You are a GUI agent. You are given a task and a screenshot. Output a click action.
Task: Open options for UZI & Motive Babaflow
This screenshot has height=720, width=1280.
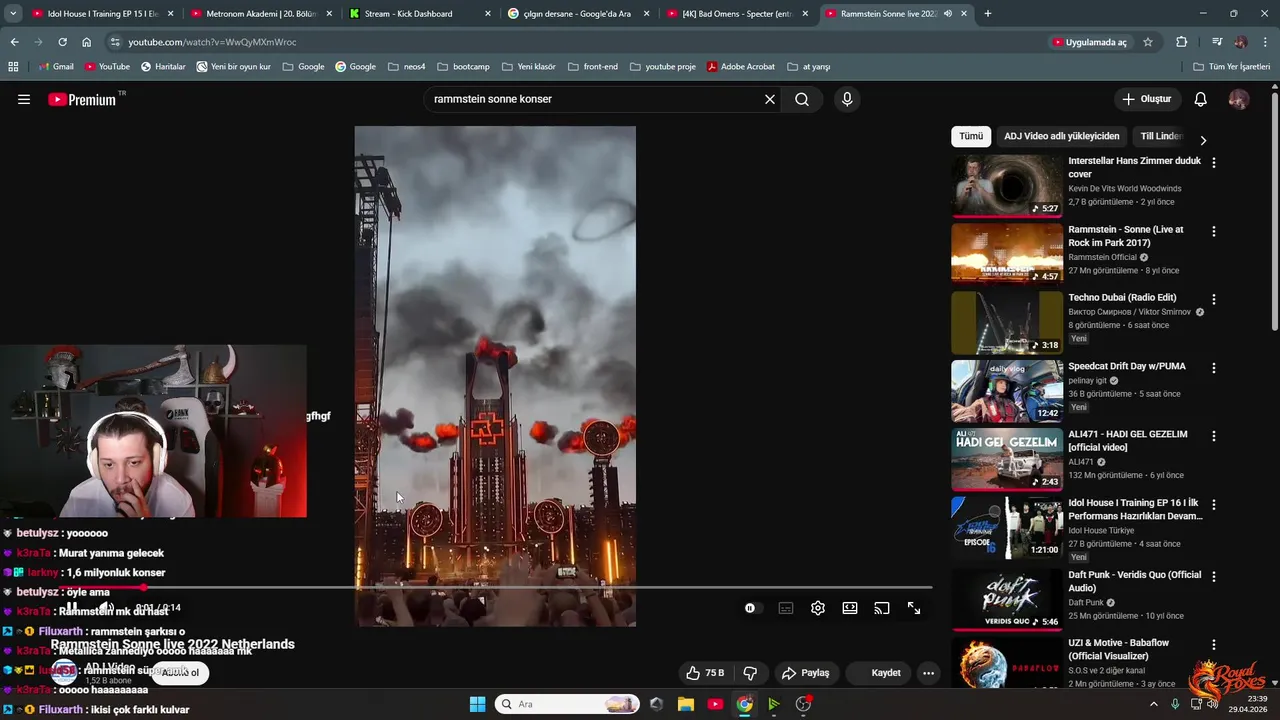point(1214,645)
